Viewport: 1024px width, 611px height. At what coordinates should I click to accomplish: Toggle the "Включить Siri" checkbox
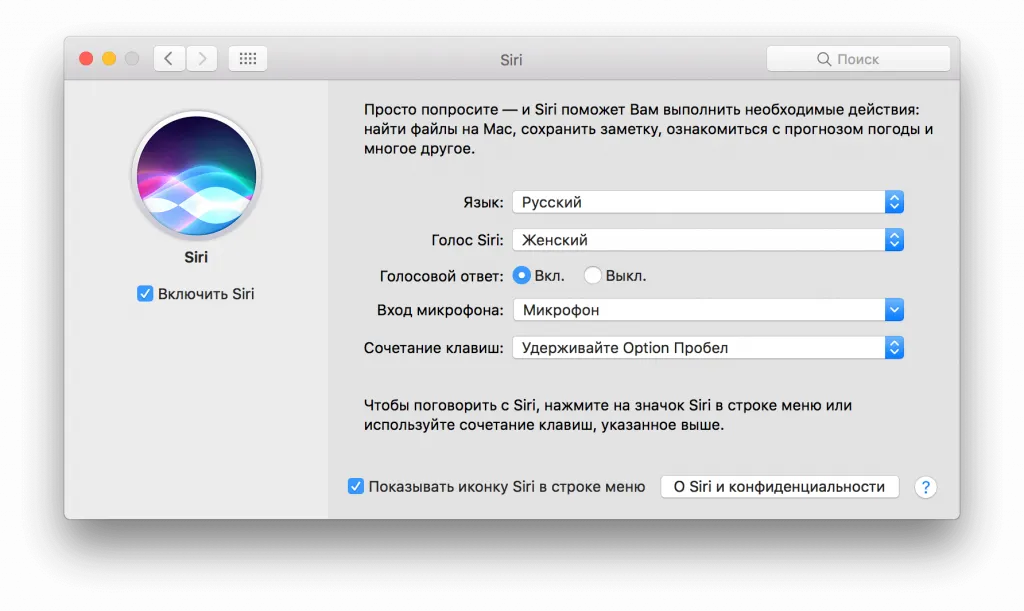pos(146,294)
